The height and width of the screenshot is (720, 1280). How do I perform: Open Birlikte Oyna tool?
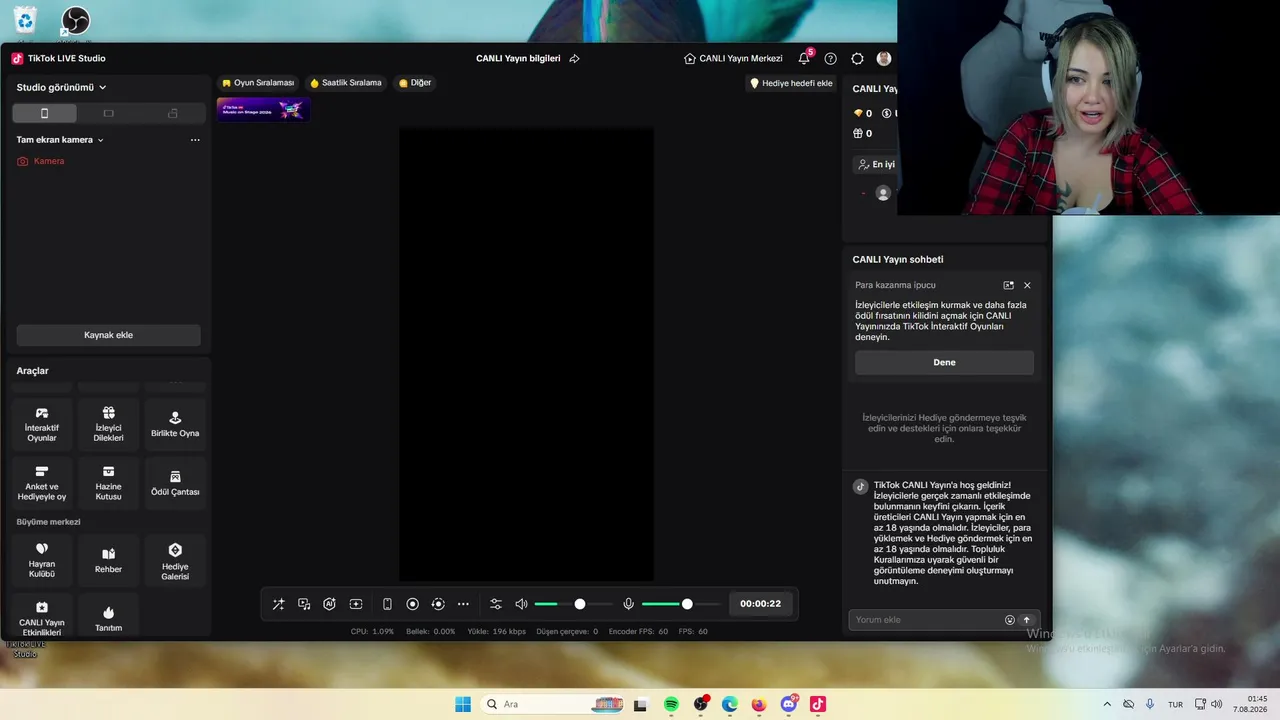(x=175, y=424)
